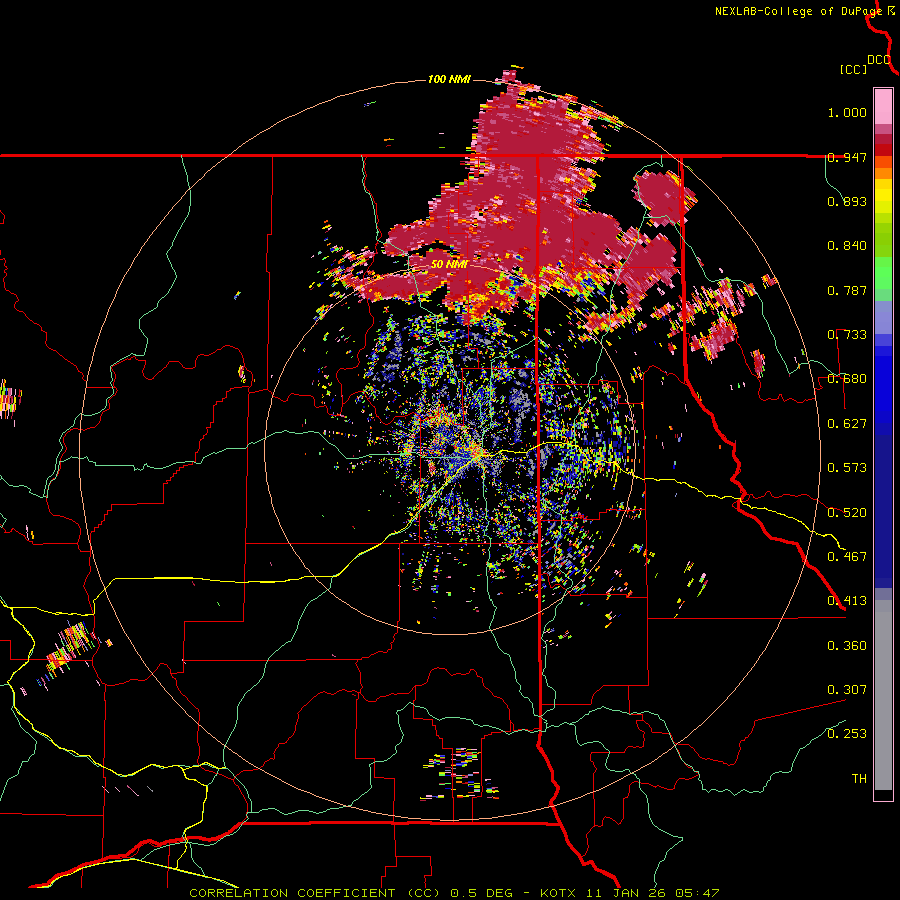900x900 pixels.
Task: Click the 1.000 colorbar value
Action: [x=847, y=112]
